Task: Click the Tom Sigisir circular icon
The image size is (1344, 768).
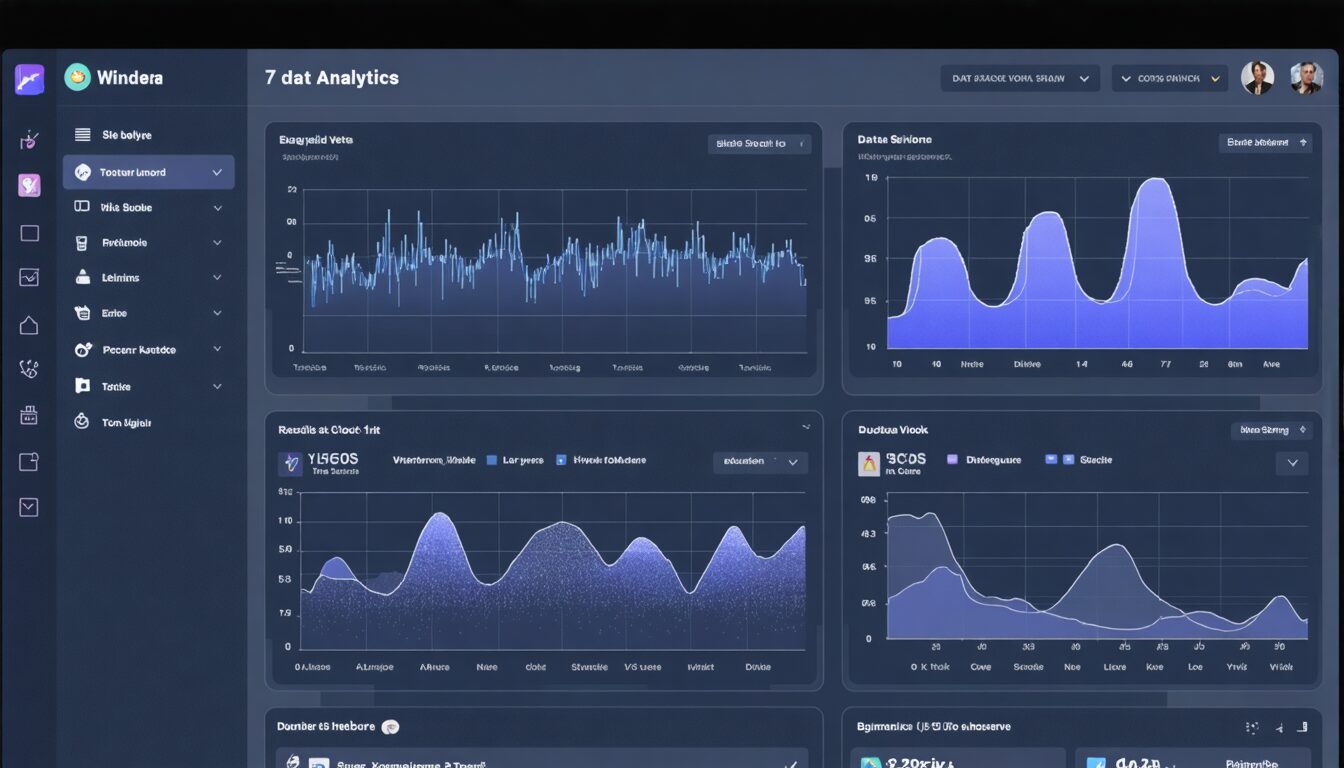Action: pos(82,422)
